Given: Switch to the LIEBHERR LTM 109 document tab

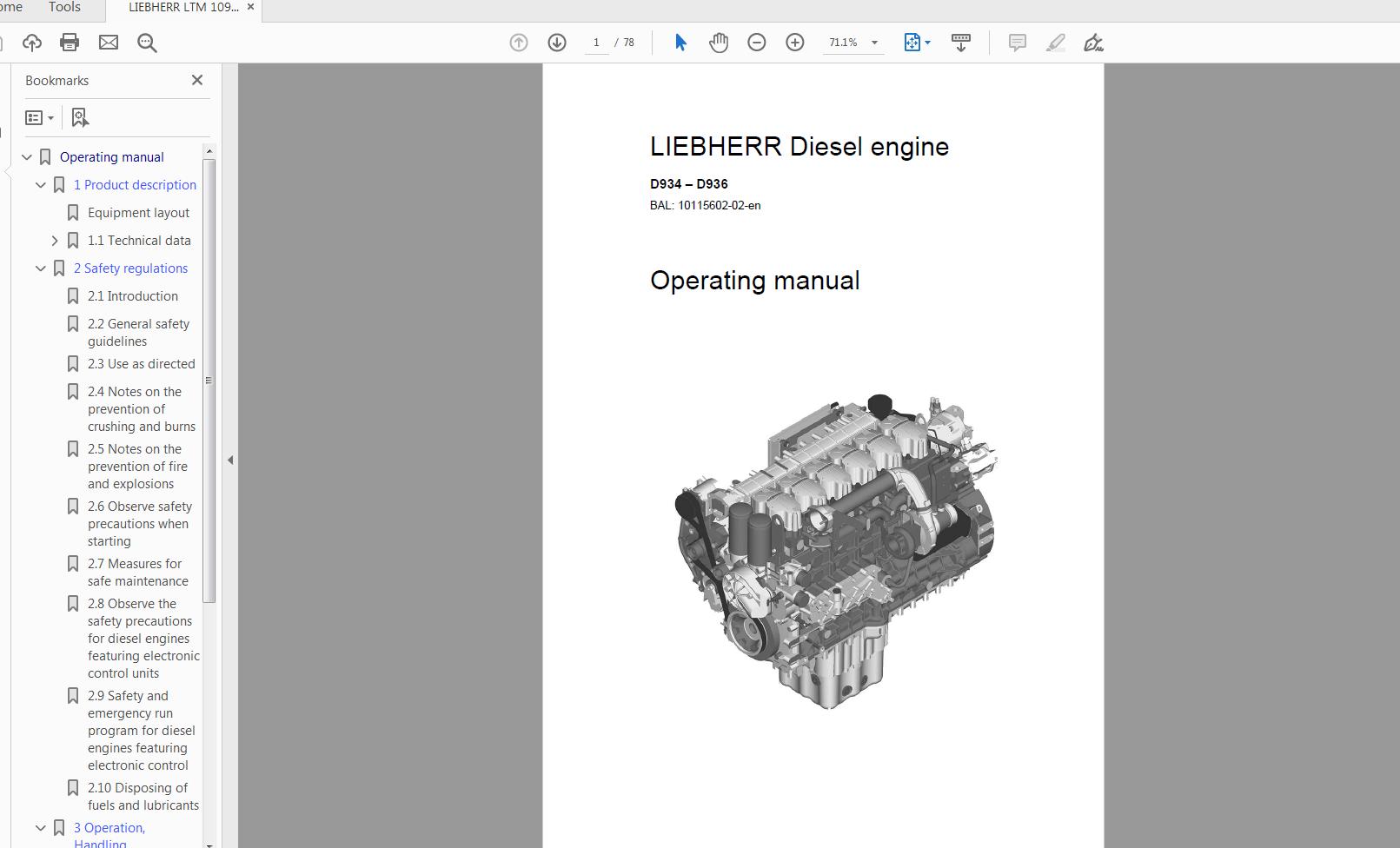Looking at the screenshot, I should [x=183, y=7].
